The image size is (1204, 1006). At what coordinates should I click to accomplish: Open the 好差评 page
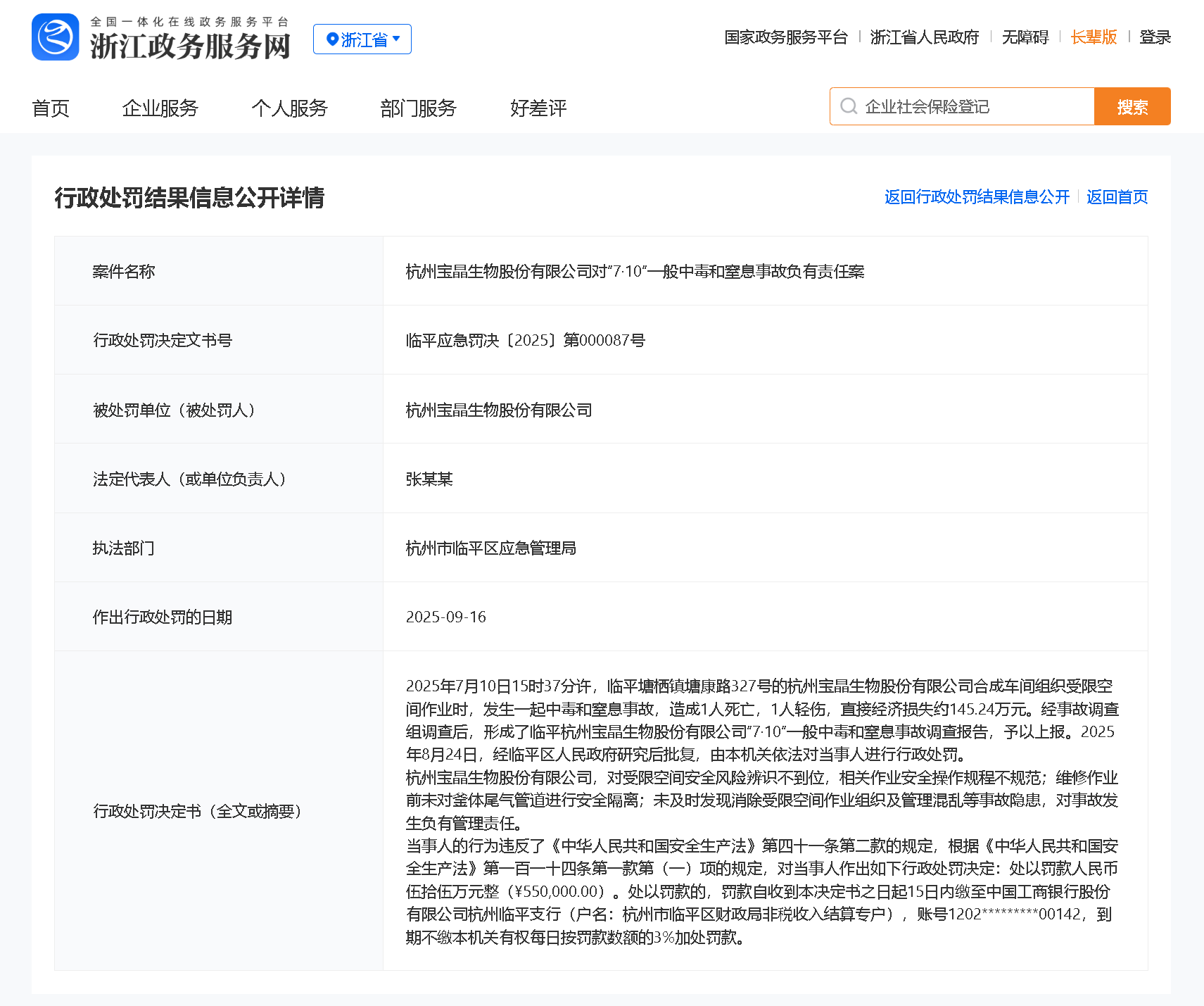click(x=538, y=108)
